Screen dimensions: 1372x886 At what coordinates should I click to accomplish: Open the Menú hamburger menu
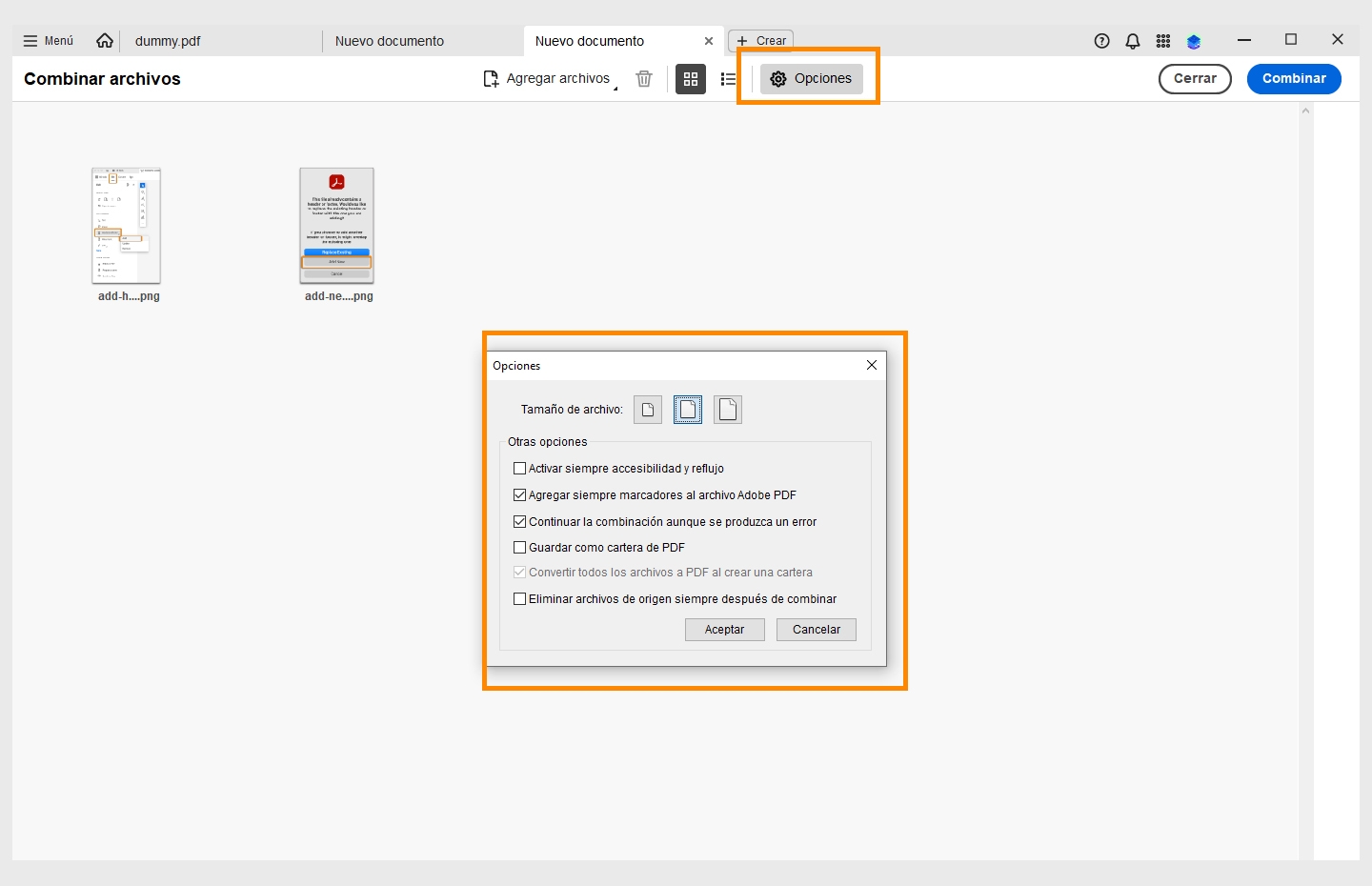(49, 41)
